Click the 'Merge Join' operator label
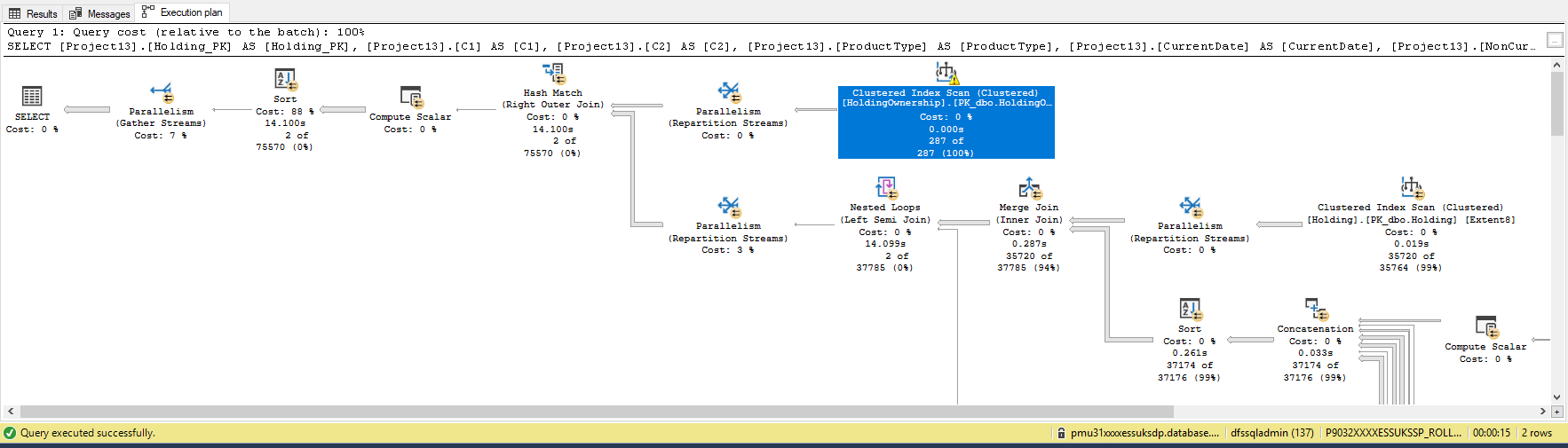Viewport: 1568px width, 448px height. point(1029,207)
